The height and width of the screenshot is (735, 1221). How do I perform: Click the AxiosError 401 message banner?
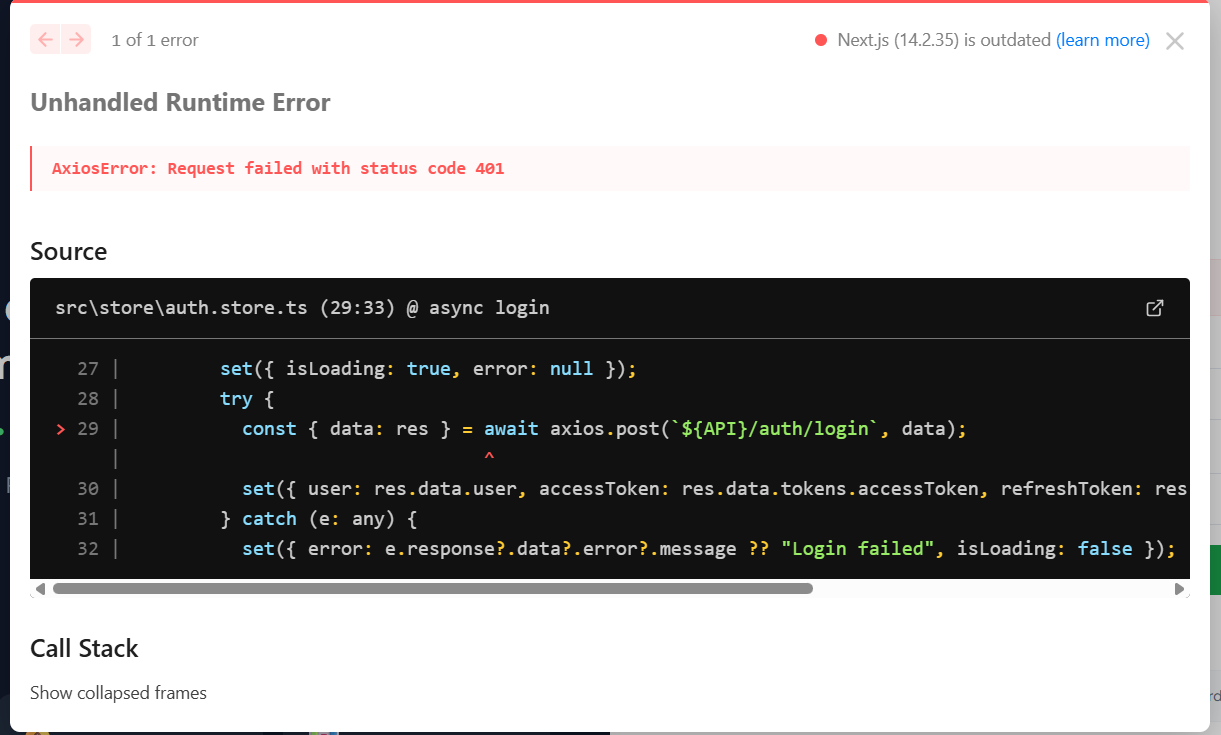278,168
